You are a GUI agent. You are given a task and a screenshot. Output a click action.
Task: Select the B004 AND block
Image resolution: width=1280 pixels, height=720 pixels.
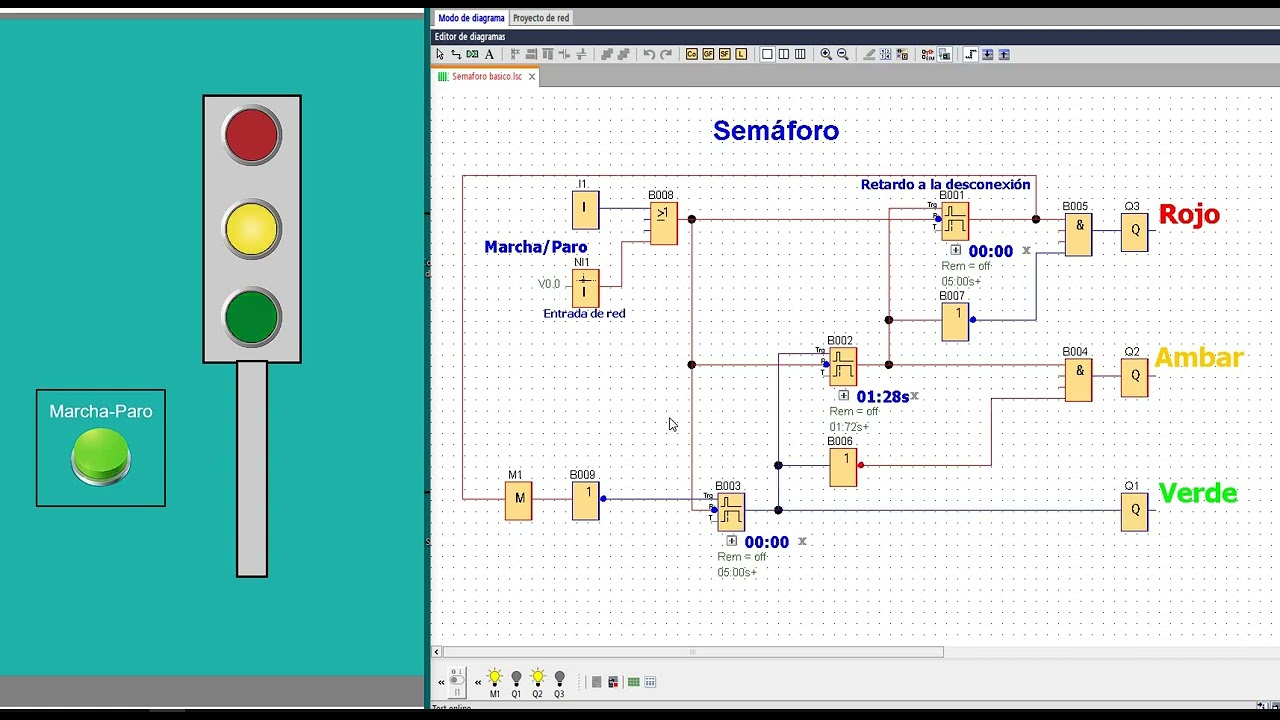pos(1078,380)
